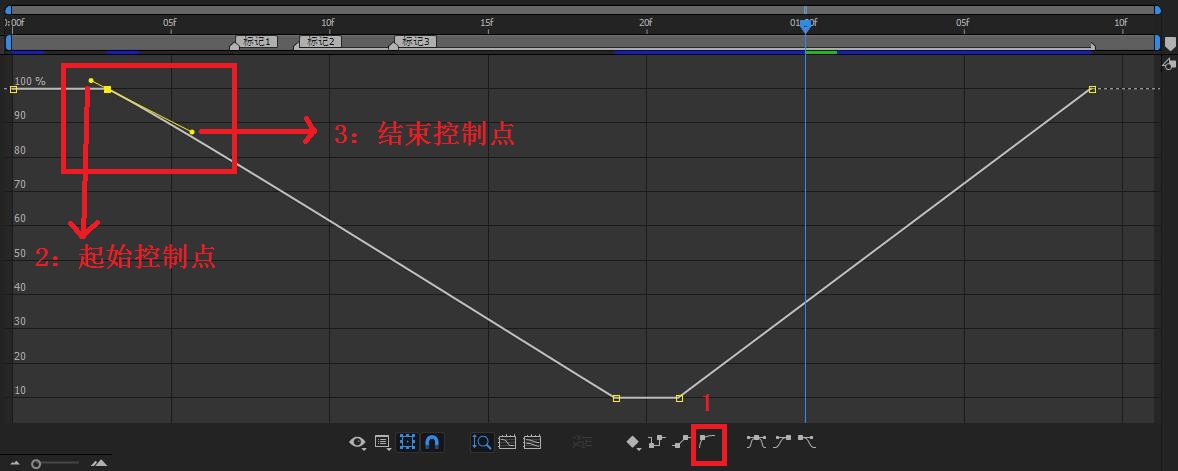Click the 15f mark on time ruler
The width and height of the screenshot is (1178, 471).
point(487,23)
